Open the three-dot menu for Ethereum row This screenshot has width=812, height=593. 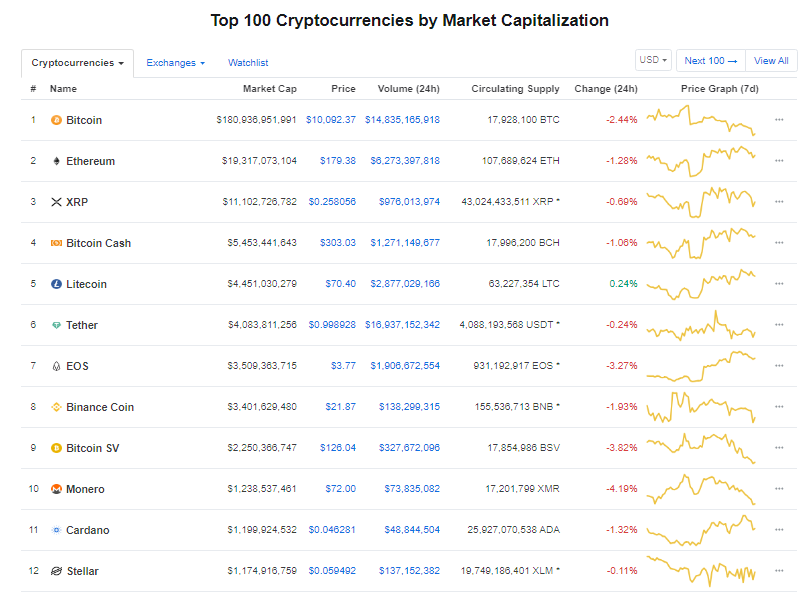(x=779, y=161)
